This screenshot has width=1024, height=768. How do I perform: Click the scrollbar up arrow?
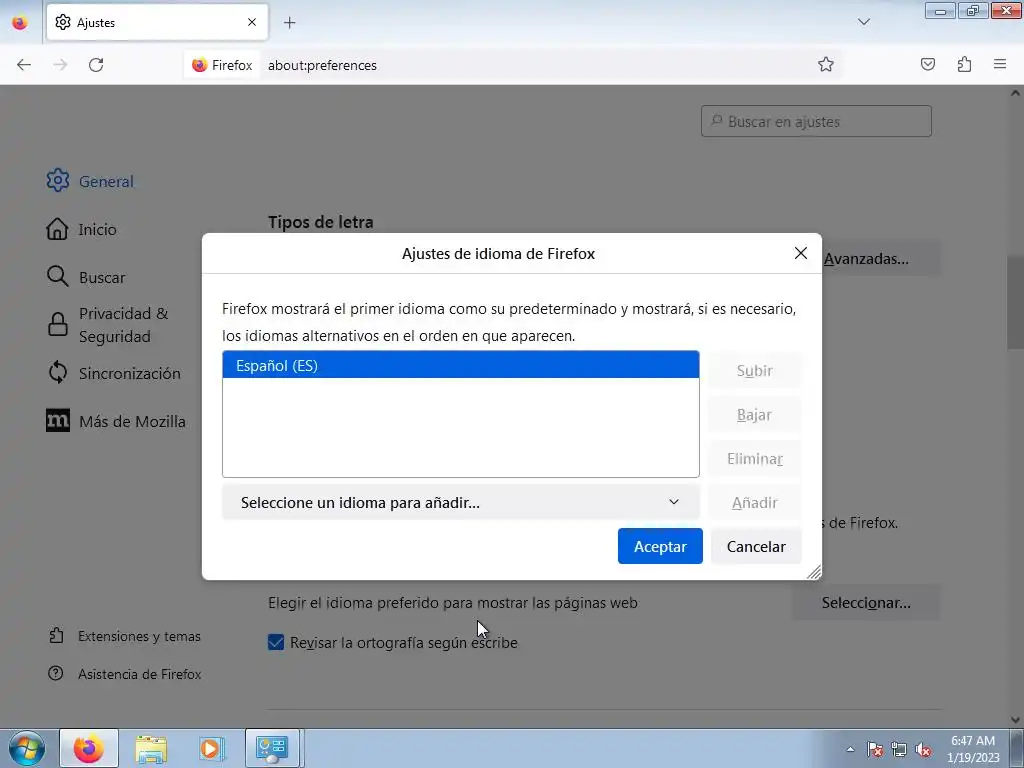click(1015, 93)
